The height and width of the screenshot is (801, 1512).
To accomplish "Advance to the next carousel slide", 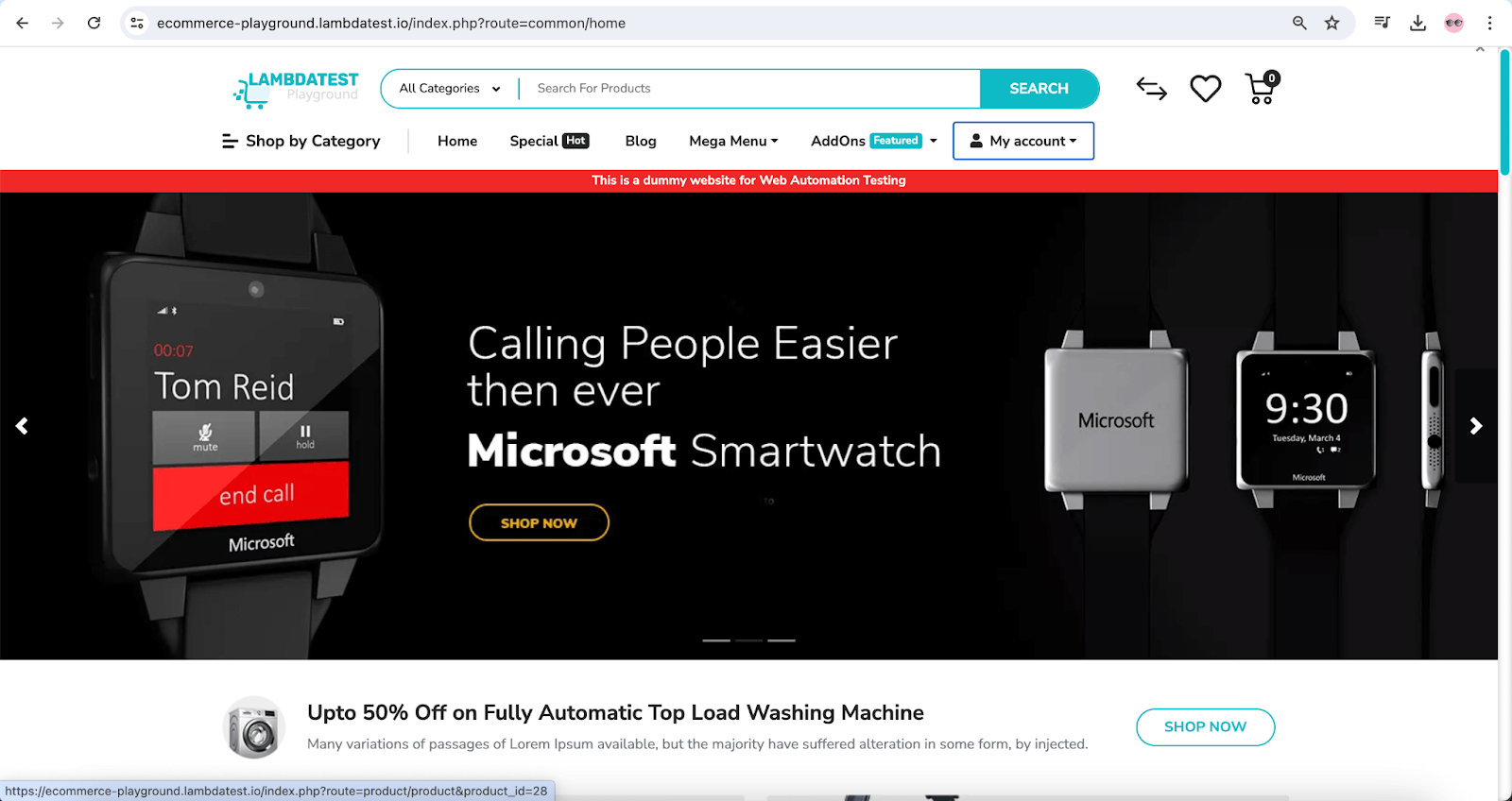I will click(1476, 426).
